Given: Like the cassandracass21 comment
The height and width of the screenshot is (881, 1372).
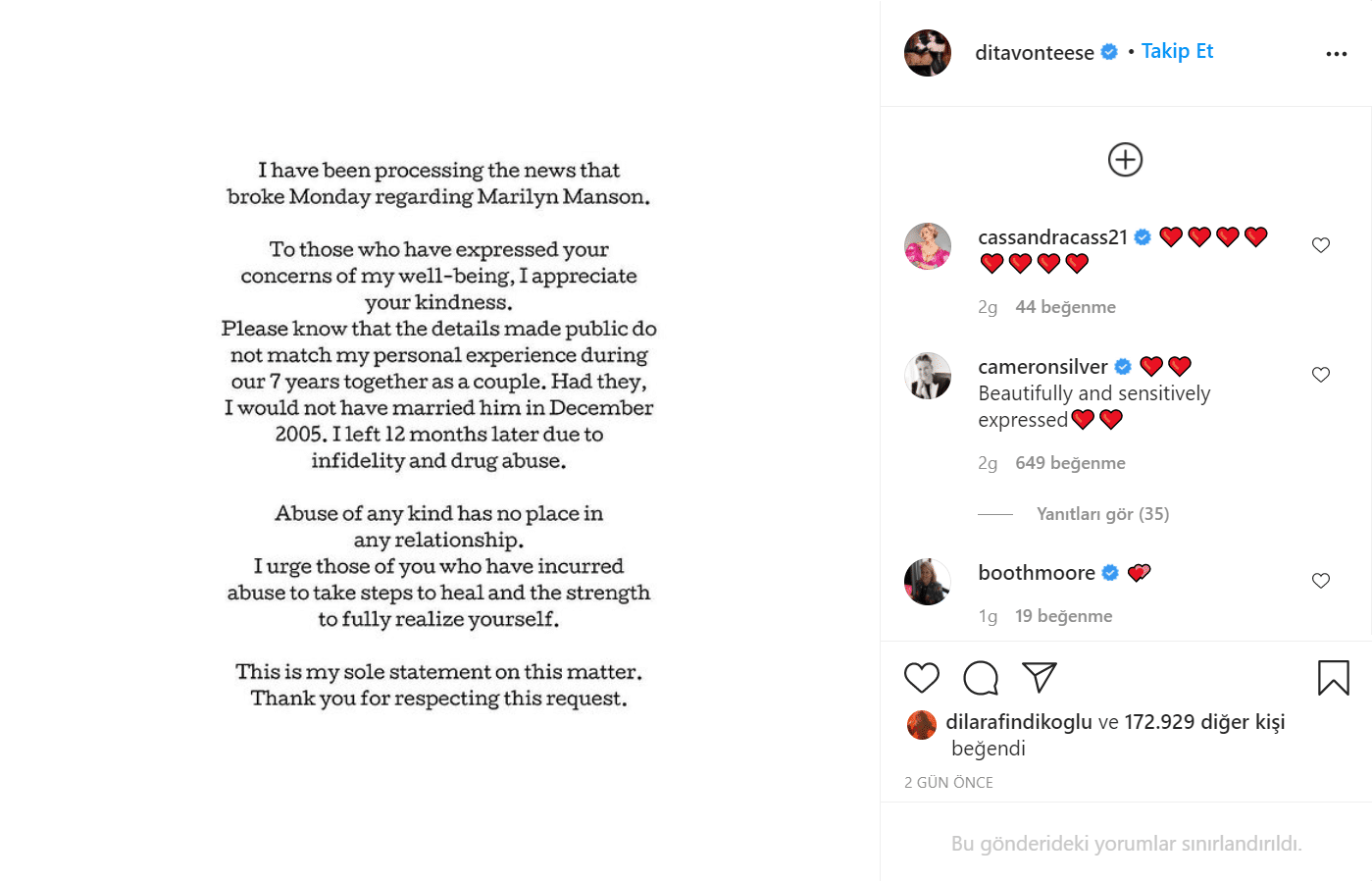Looking at the screenshot, I should (1321, 245).
